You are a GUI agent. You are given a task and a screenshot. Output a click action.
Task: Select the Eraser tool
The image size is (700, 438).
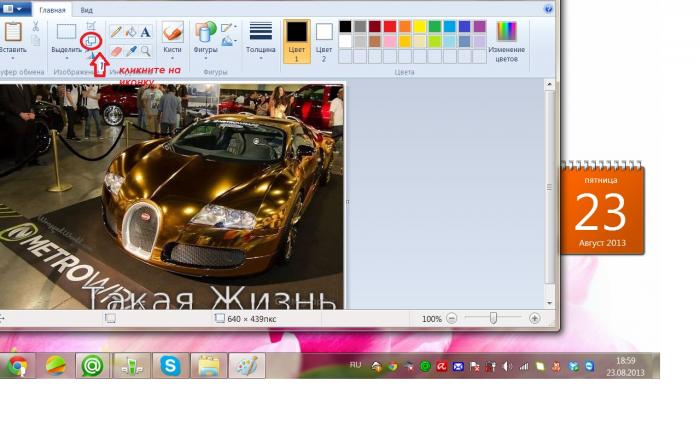116,50
